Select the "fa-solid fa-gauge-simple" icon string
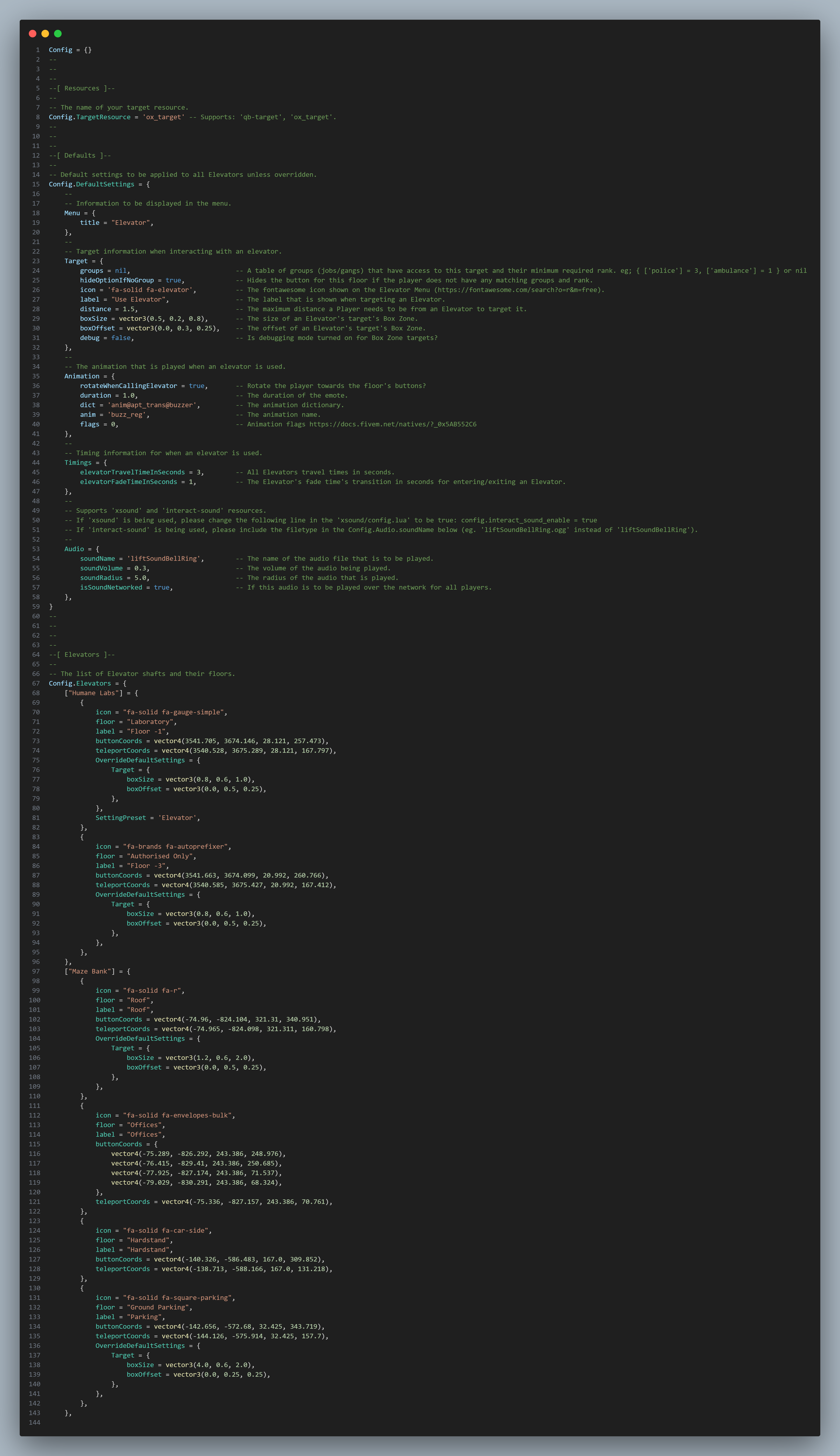This screenshot has width=840, height=1456. click(174, 712)
